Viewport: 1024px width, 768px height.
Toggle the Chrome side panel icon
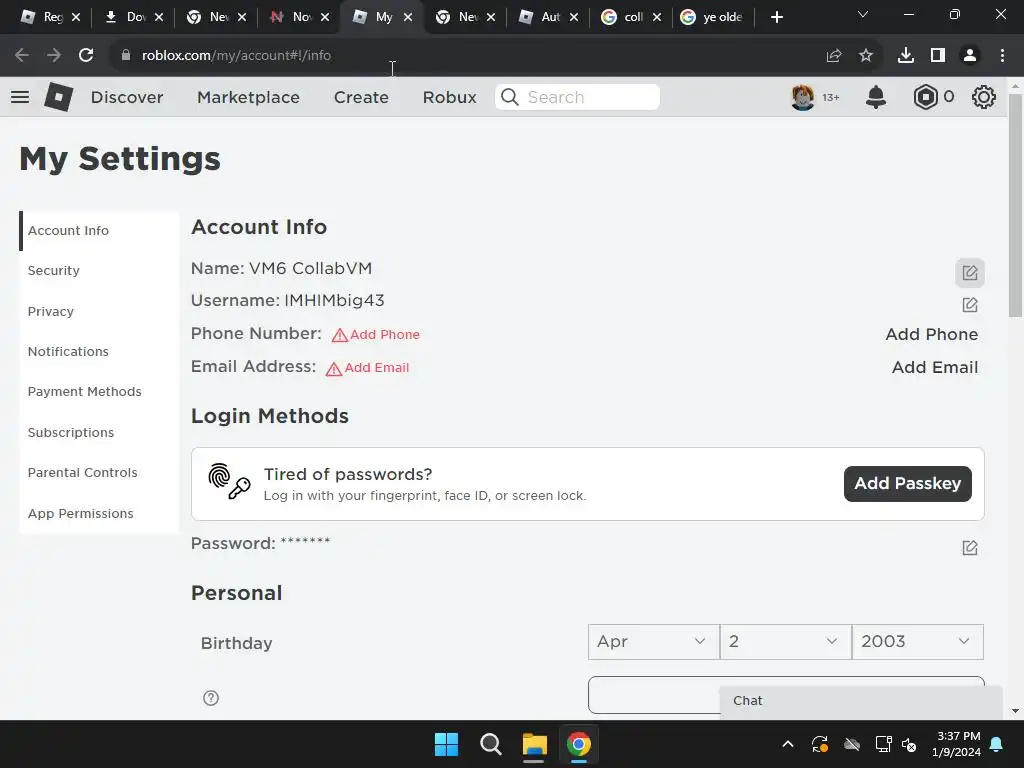click(938, 56)
